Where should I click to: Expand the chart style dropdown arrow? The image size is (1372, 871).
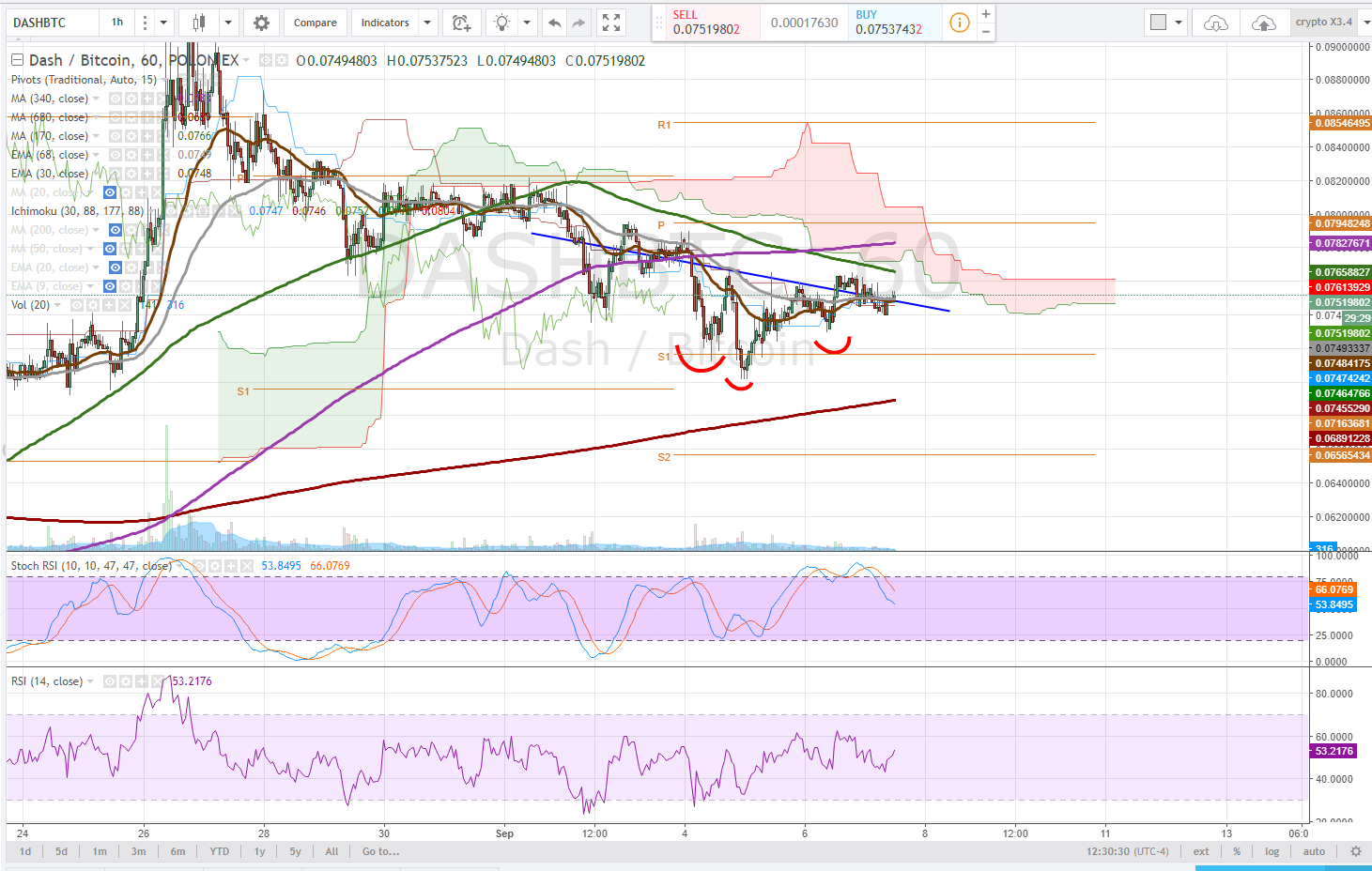point(228,23)
